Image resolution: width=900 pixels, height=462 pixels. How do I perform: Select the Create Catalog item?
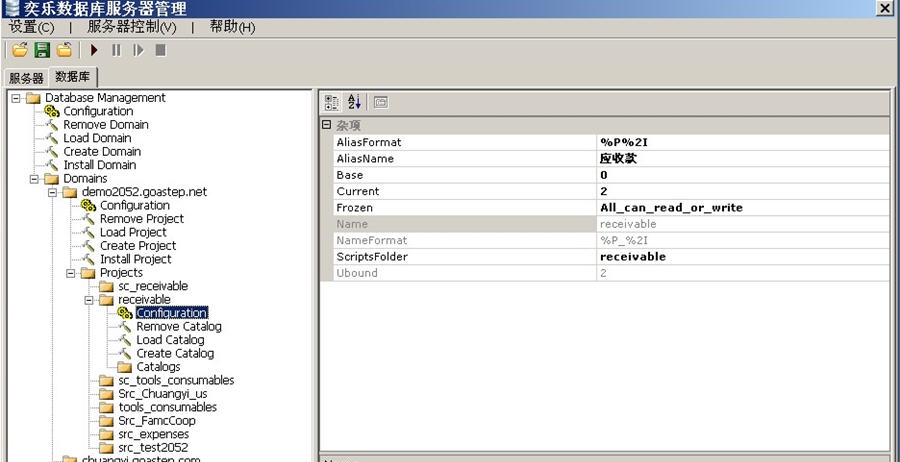175,354
